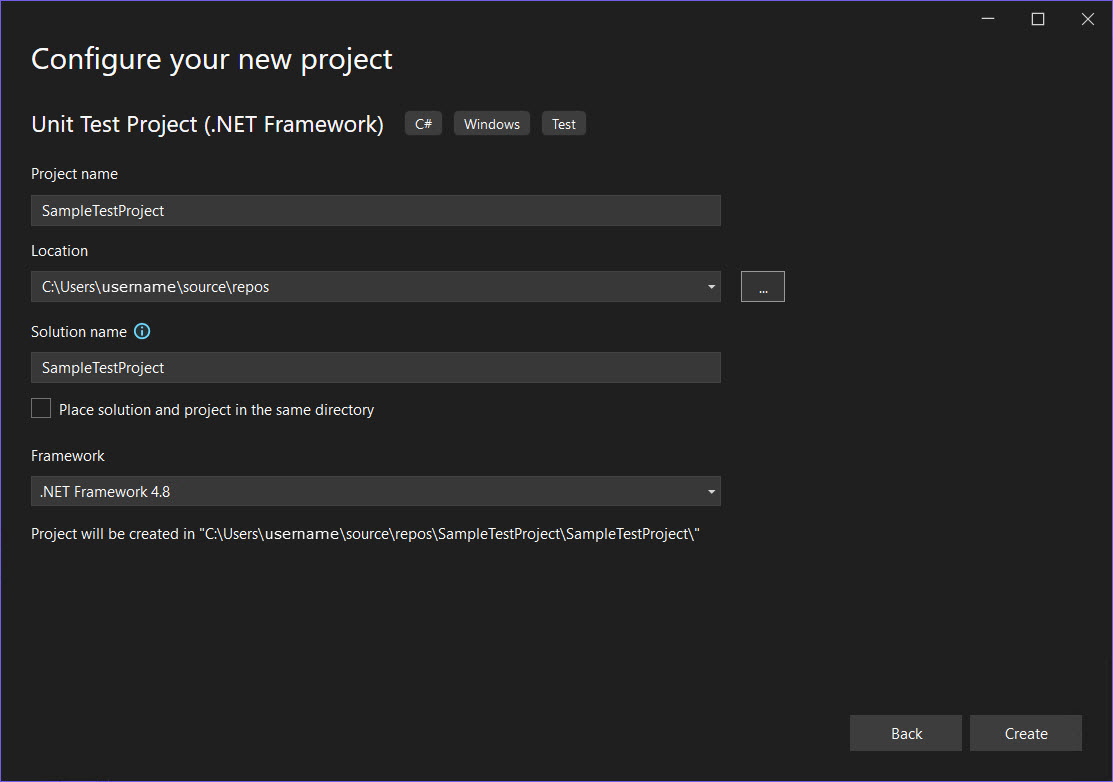Select the Test project type tag
The height and width of the screenshot is (782, 1113).
[563, 123]
